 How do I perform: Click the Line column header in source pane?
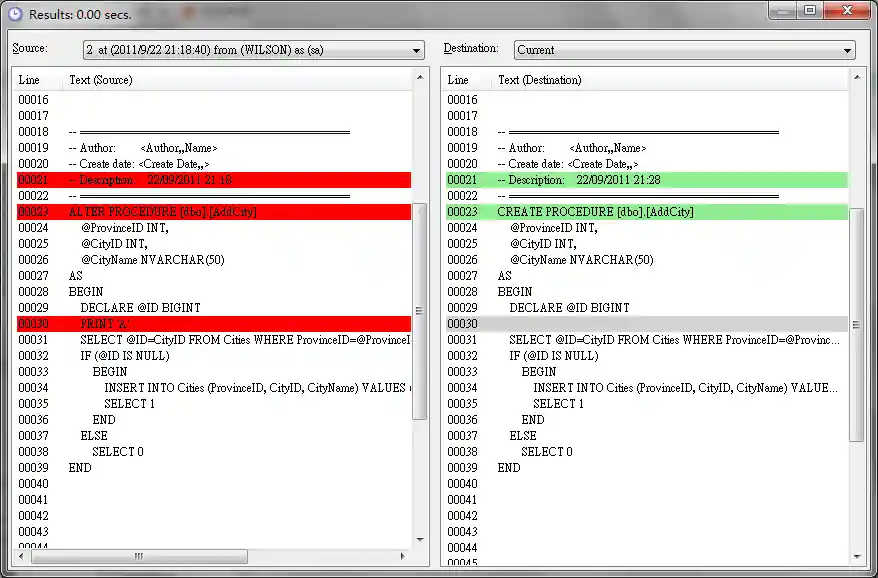(29, 80)
